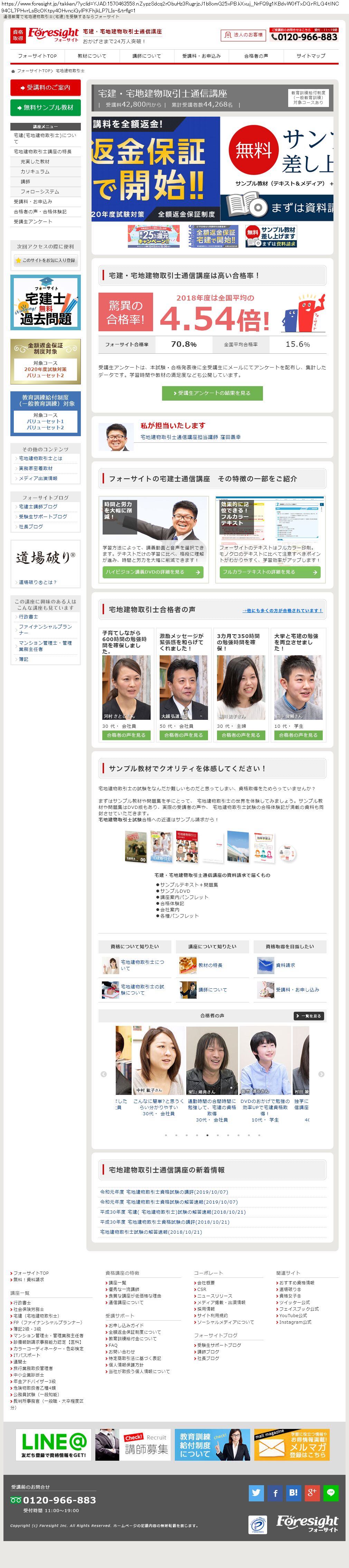Click the Foresight logo in the header
Screen dimensions: 349x1568
pyautogui.click(x=53, y=35)
